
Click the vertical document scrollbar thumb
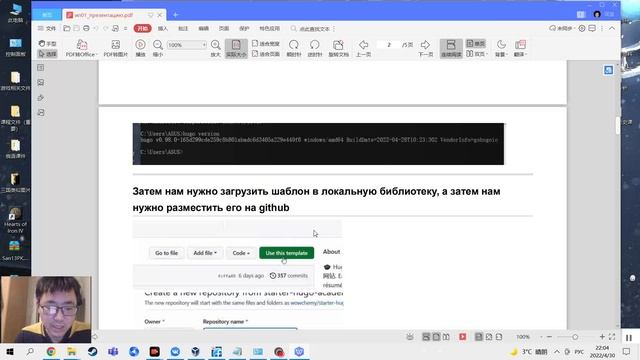click(618, 126)
